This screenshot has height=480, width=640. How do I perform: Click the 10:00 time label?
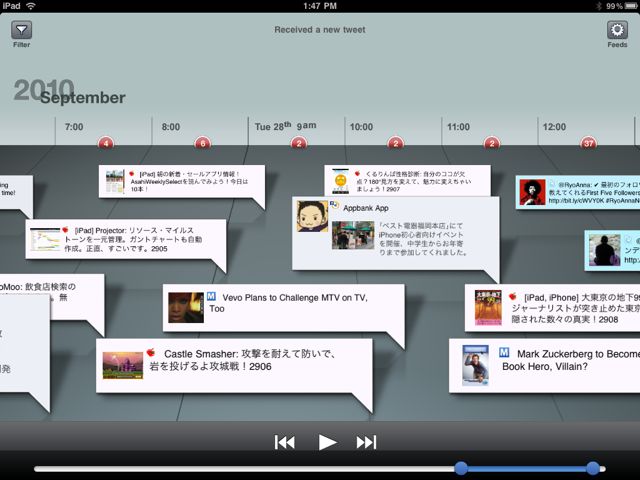361,127
